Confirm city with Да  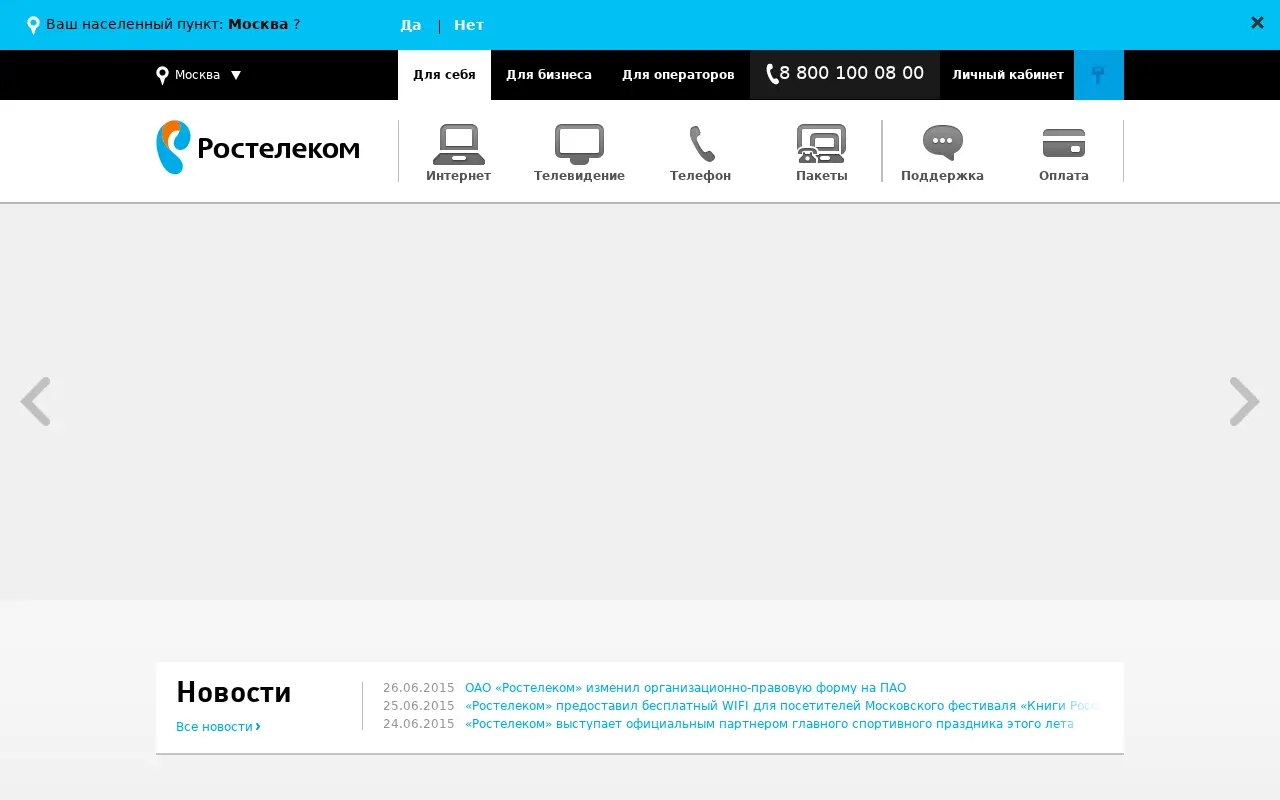411,25
